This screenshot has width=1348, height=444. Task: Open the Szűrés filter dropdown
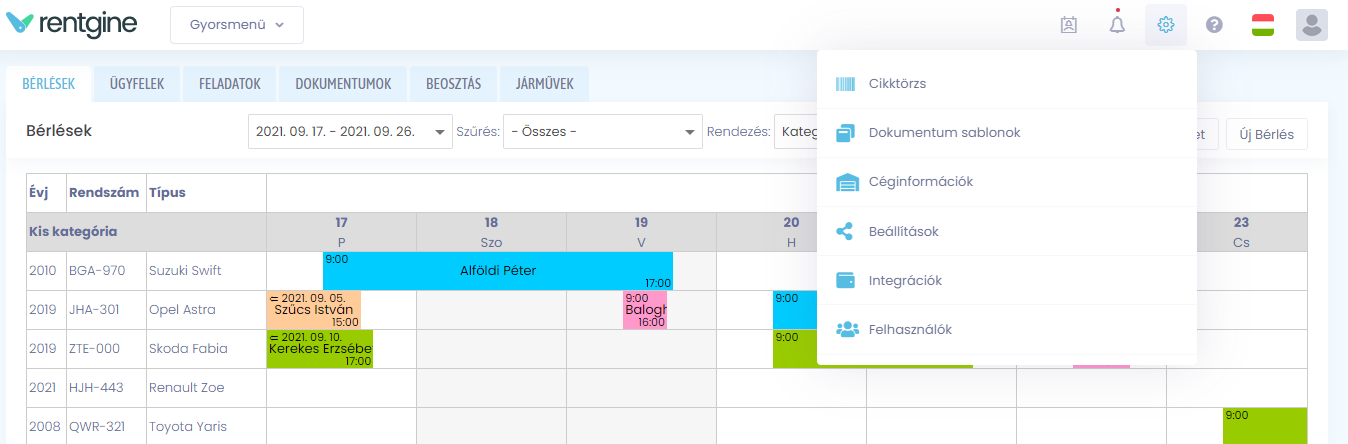tap(602, 132)
